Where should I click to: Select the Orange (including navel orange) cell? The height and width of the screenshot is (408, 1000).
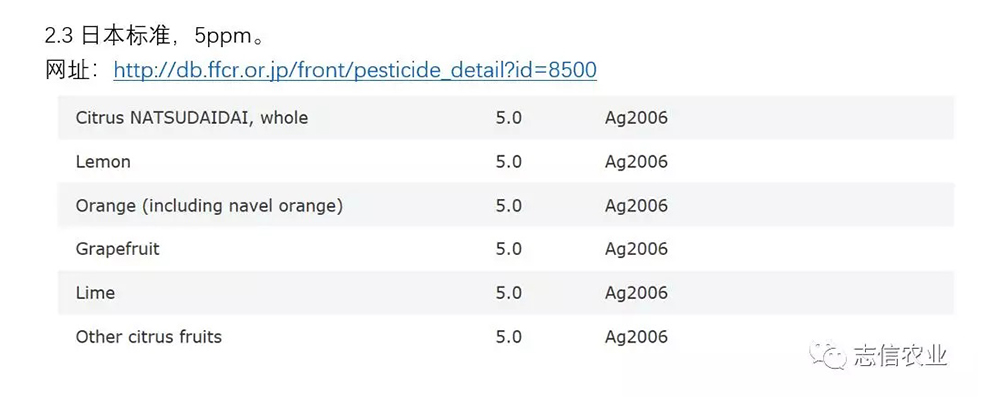[209, 206]
